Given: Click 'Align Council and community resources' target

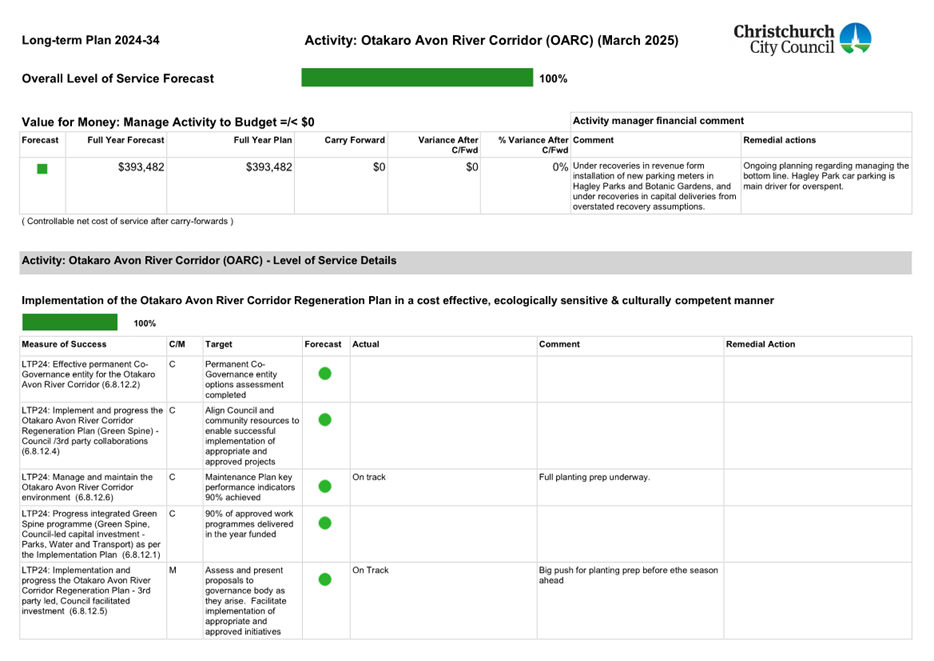Looking at the screenshot, I should point(252,436).
